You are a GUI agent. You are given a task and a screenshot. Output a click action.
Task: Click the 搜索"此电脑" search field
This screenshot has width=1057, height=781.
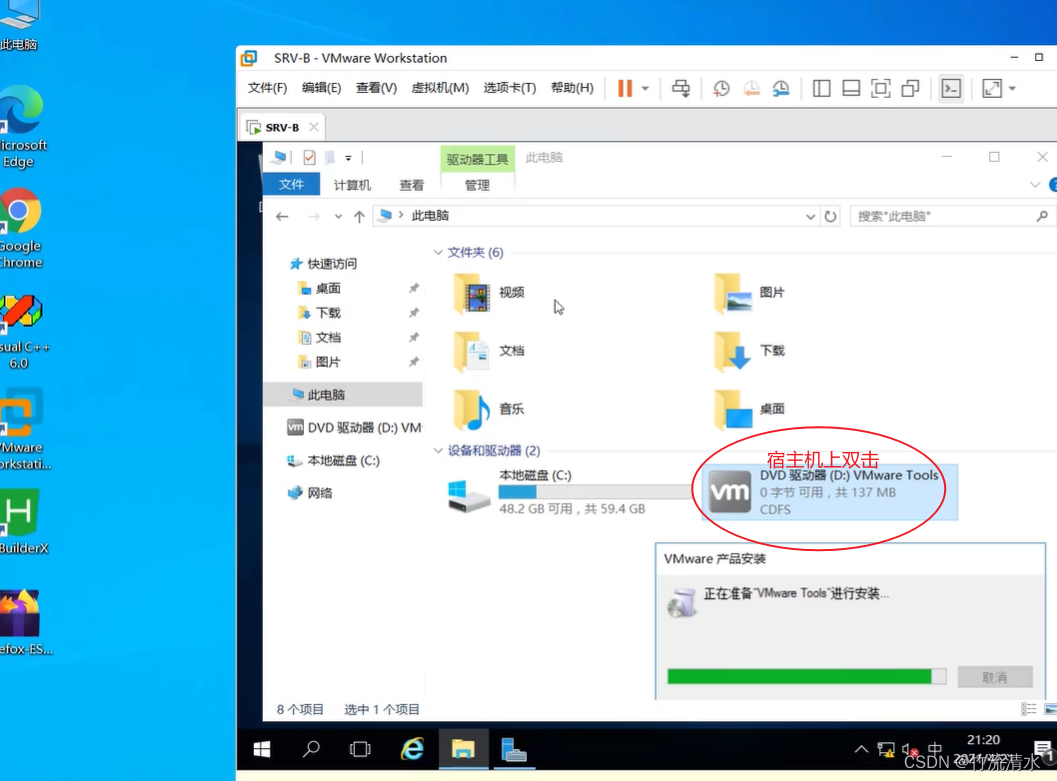point(953,216)
